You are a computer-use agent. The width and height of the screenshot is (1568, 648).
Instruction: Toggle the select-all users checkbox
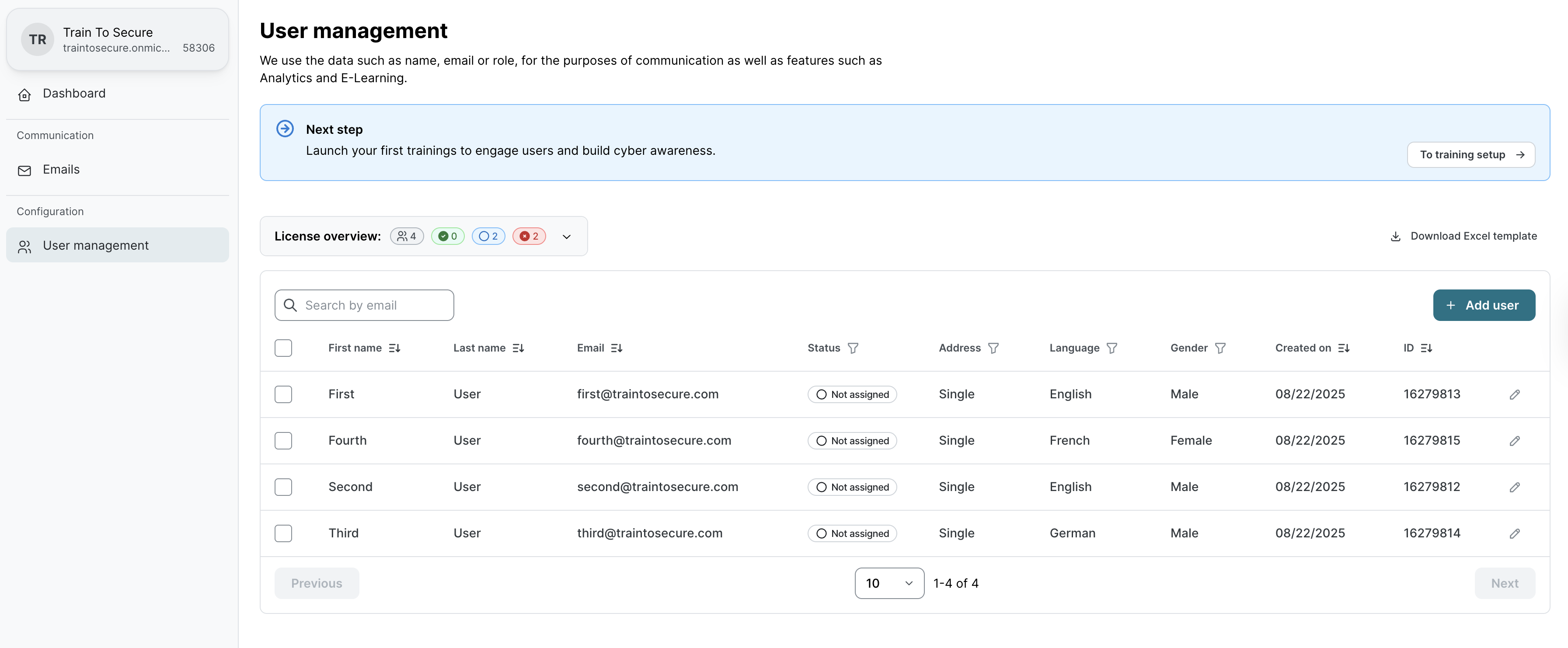(283, 348)
